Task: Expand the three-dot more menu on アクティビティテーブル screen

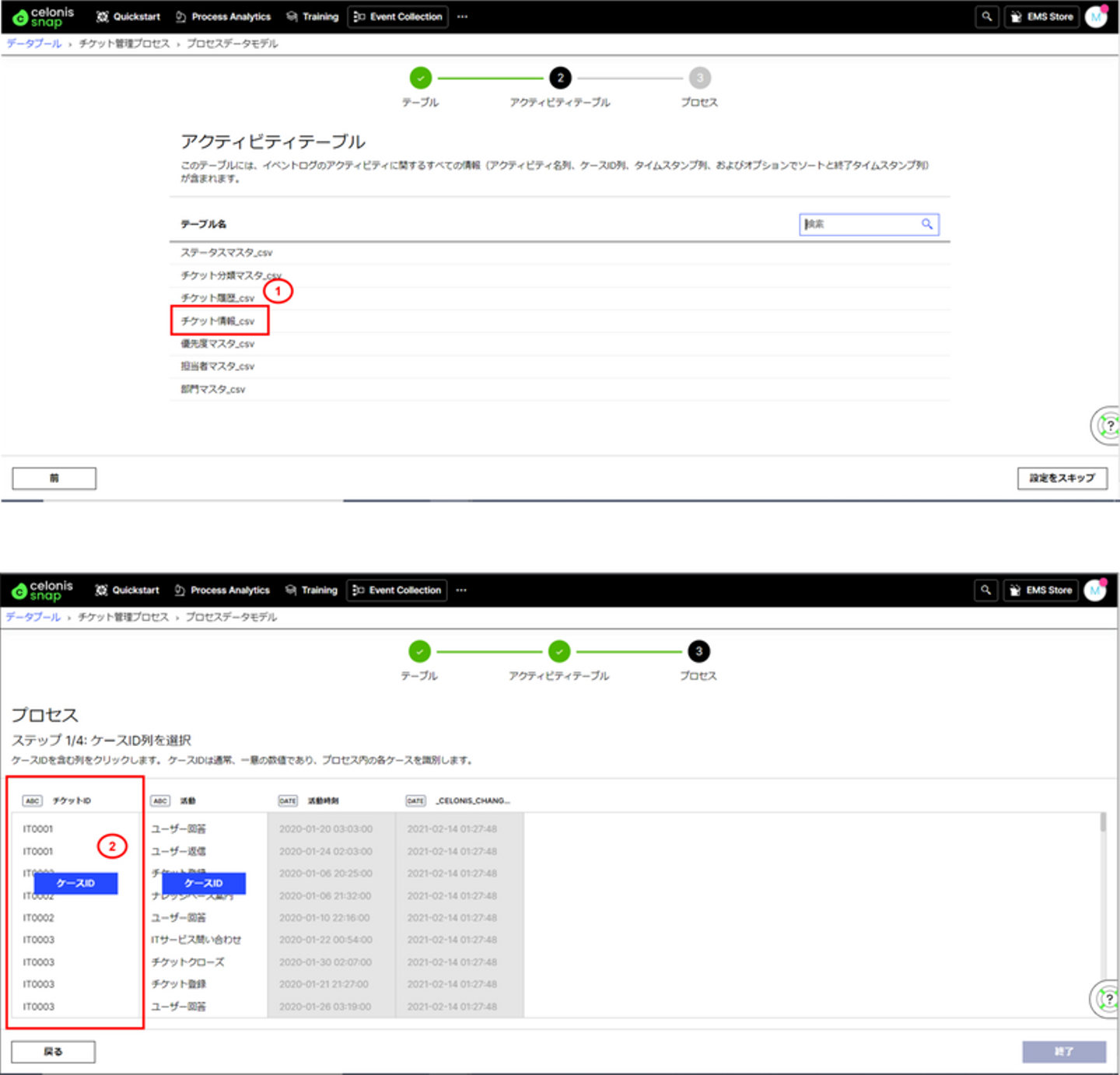Action: (463, 16)
